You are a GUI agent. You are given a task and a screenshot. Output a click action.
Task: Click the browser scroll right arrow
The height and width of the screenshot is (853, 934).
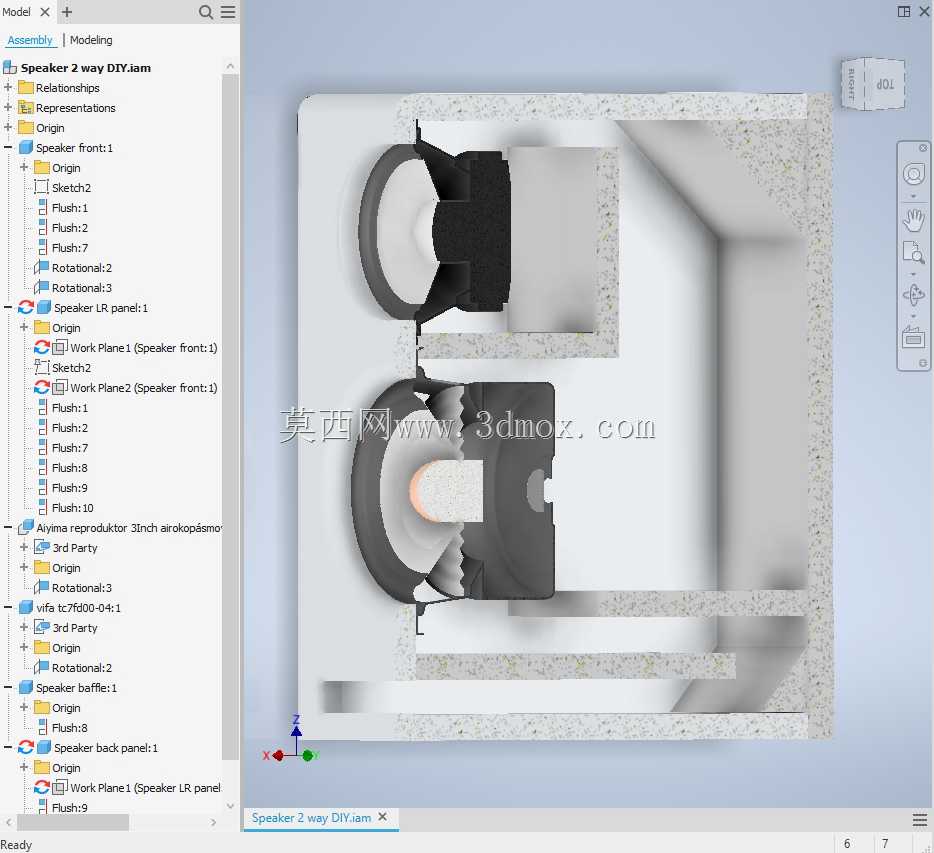coord(213,822)
